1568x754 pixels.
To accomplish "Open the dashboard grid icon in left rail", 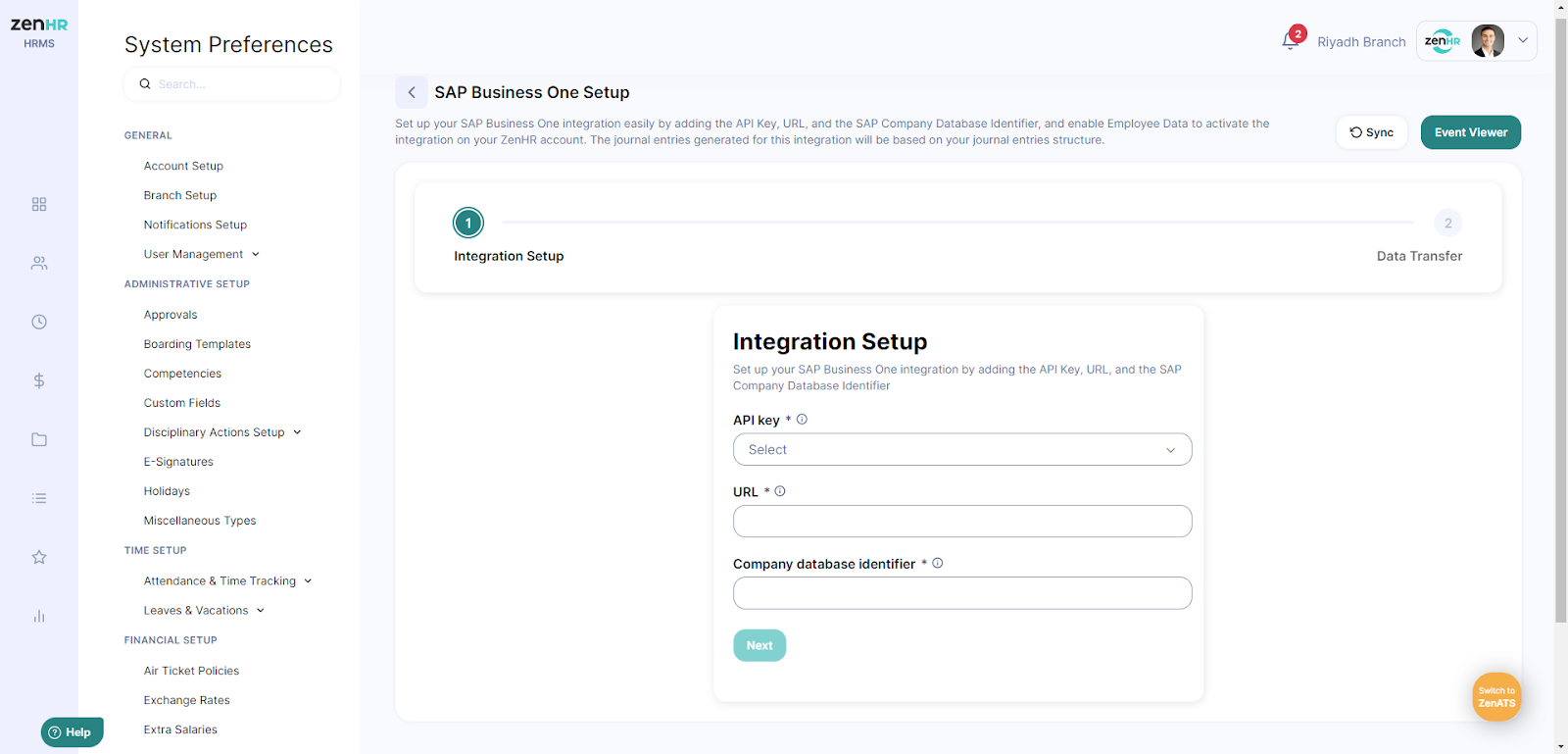I will click(39, 204).
